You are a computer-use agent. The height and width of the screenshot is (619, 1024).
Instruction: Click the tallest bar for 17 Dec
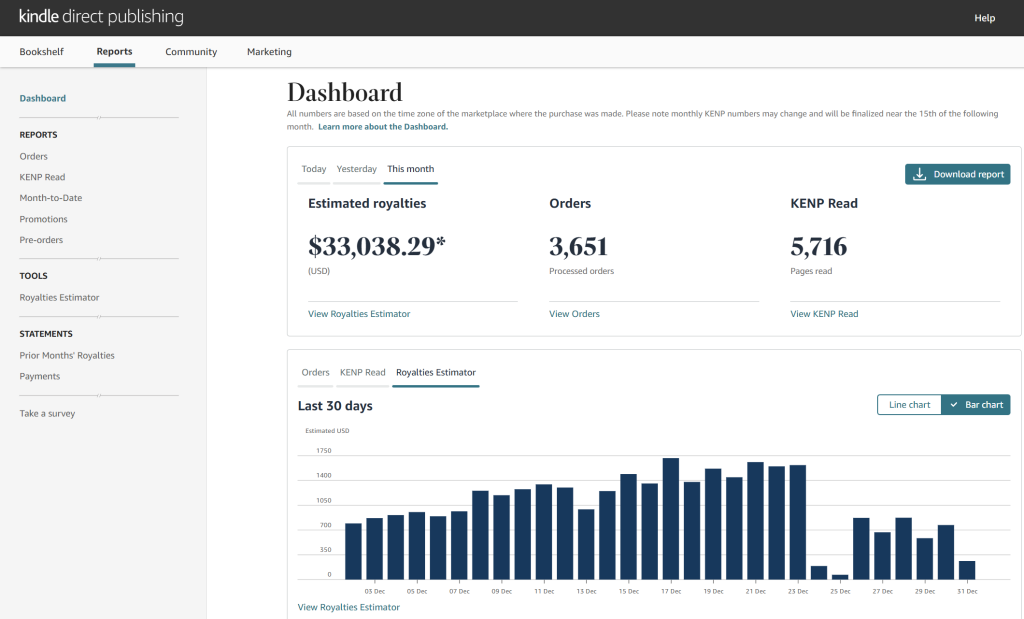click(671, 518)
